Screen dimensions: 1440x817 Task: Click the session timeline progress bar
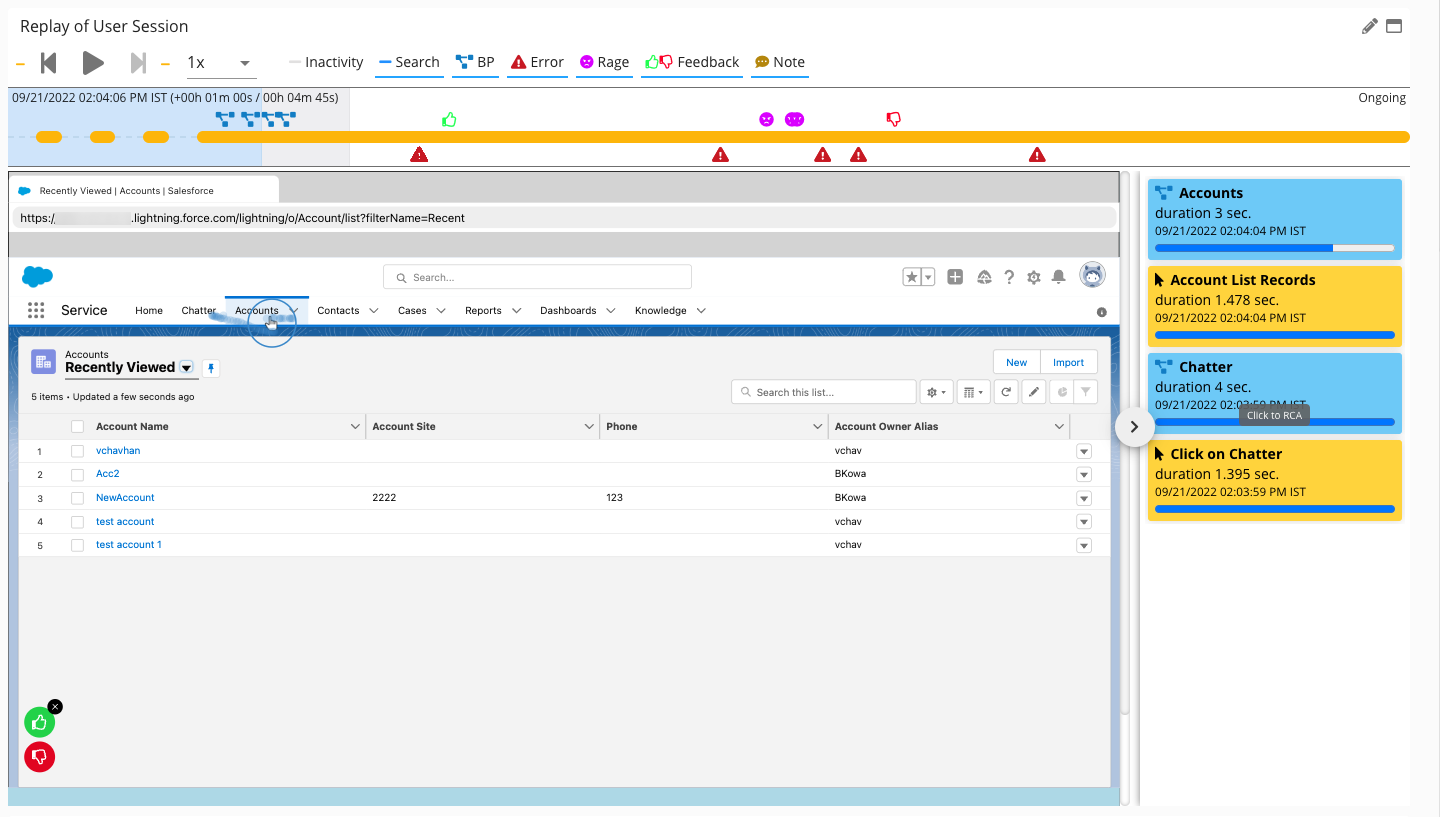(x=700, y=137)
